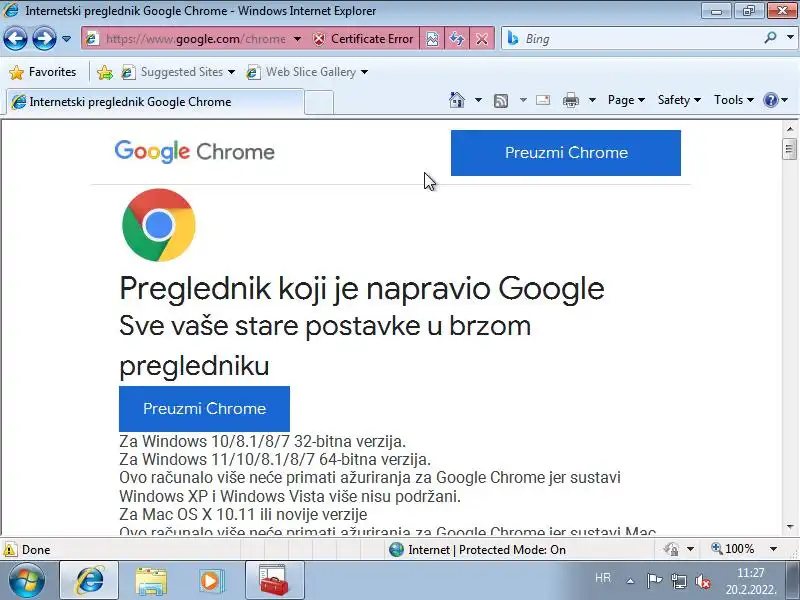Viewport: 800px width, 600px height.
Task: Click the Read Mail icon
Action: point(543,100)
